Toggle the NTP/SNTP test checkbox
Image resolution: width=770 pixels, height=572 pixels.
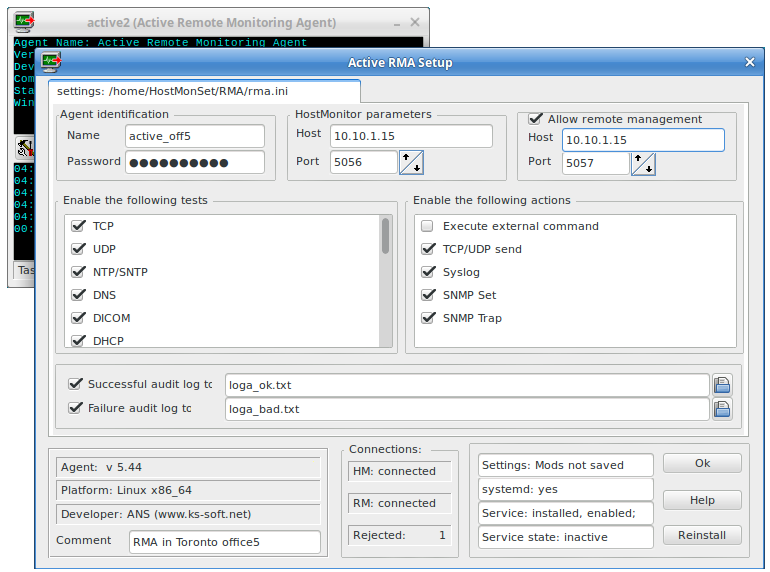tap(78, 272)
